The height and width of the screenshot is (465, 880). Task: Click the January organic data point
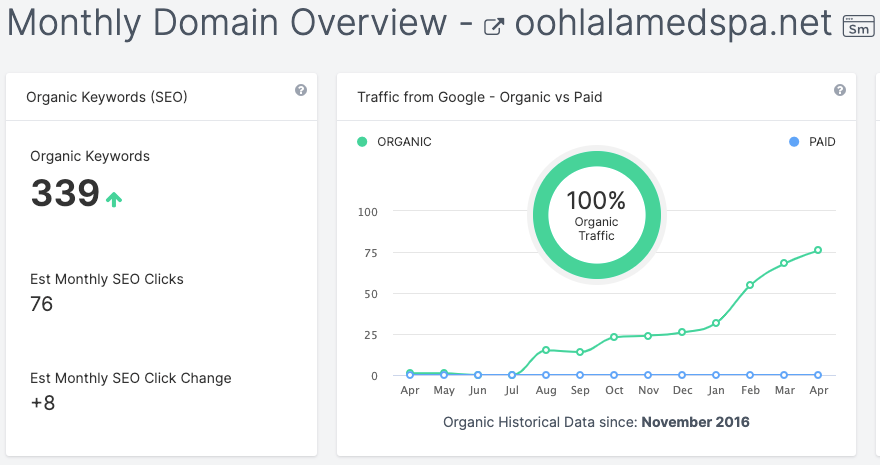[x=716, y=323]
